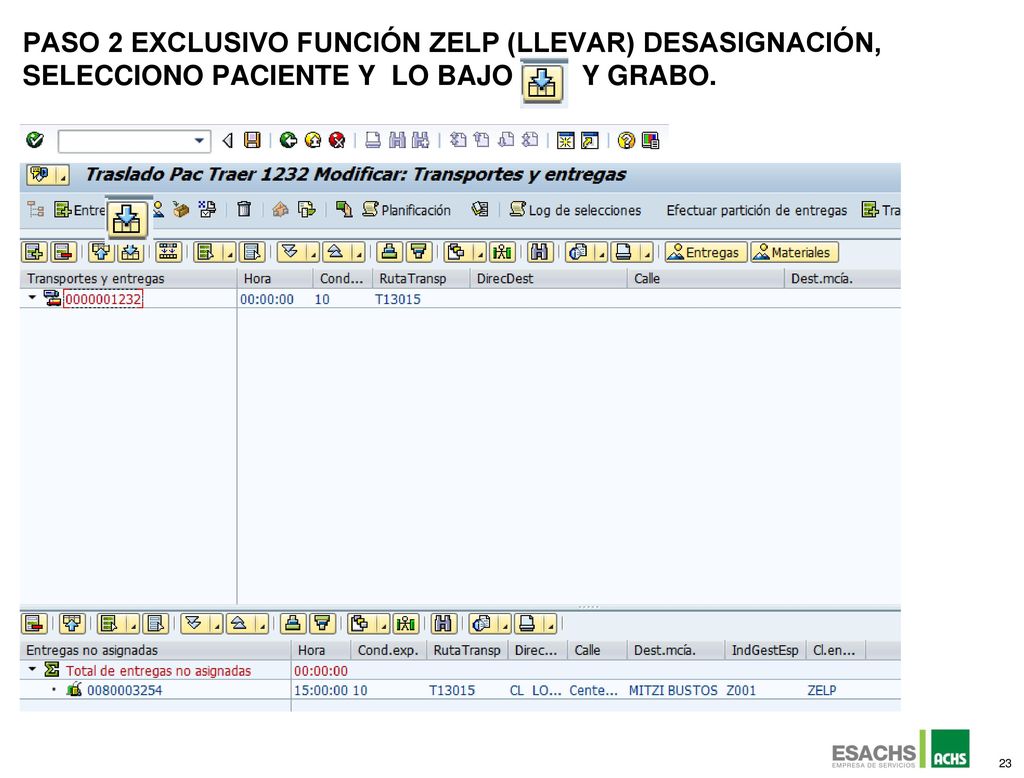Exit using the yellow up-arrow icon
The image size is (1024, 778).
pos(313,140)
